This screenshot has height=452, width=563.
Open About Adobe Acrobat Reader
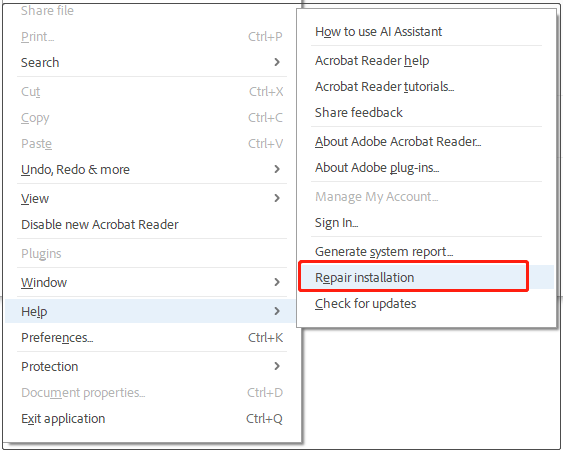(426, 142)
